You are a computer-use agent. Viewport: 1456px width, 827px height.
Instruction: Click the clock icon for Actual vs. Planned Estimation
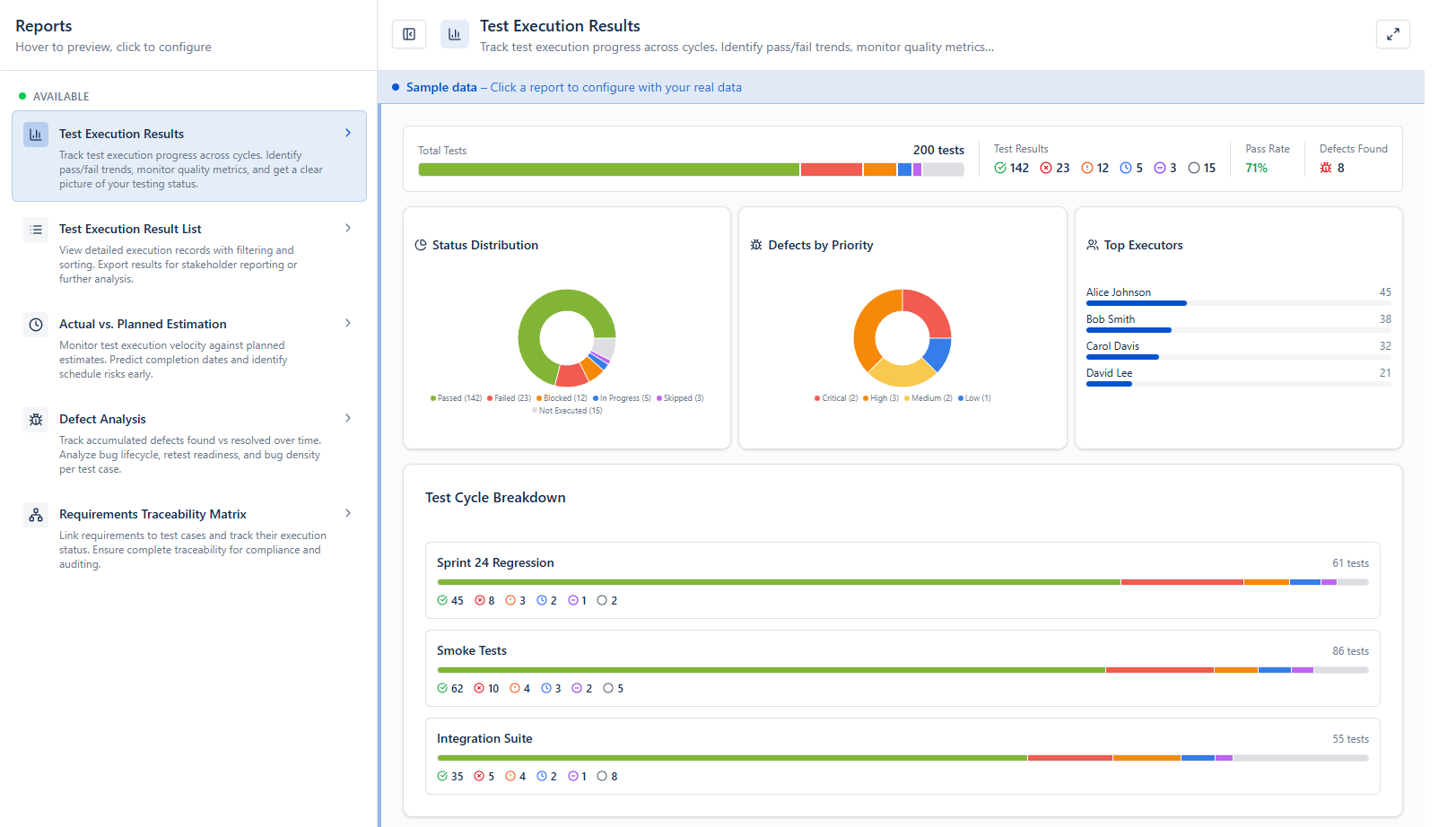tap(36, 325)
